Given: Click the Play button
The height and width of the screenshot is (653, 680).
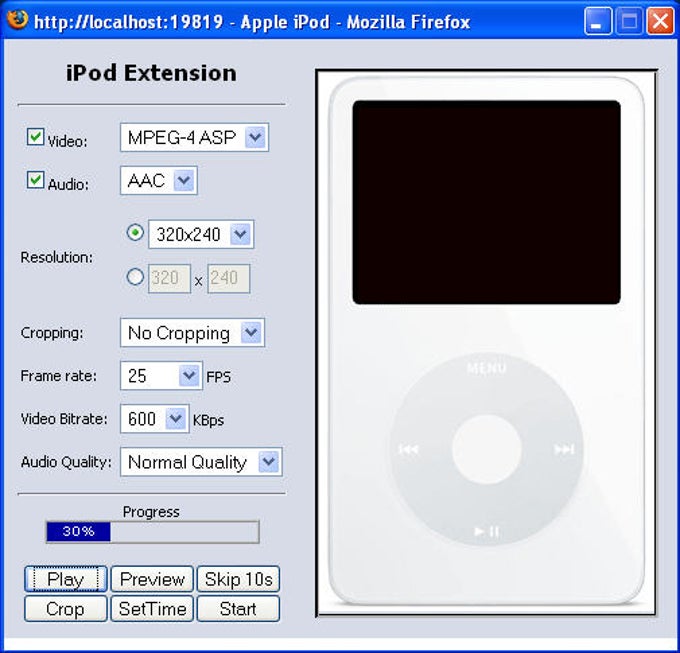Looking at the screenshot, I should tap(65, 579).
